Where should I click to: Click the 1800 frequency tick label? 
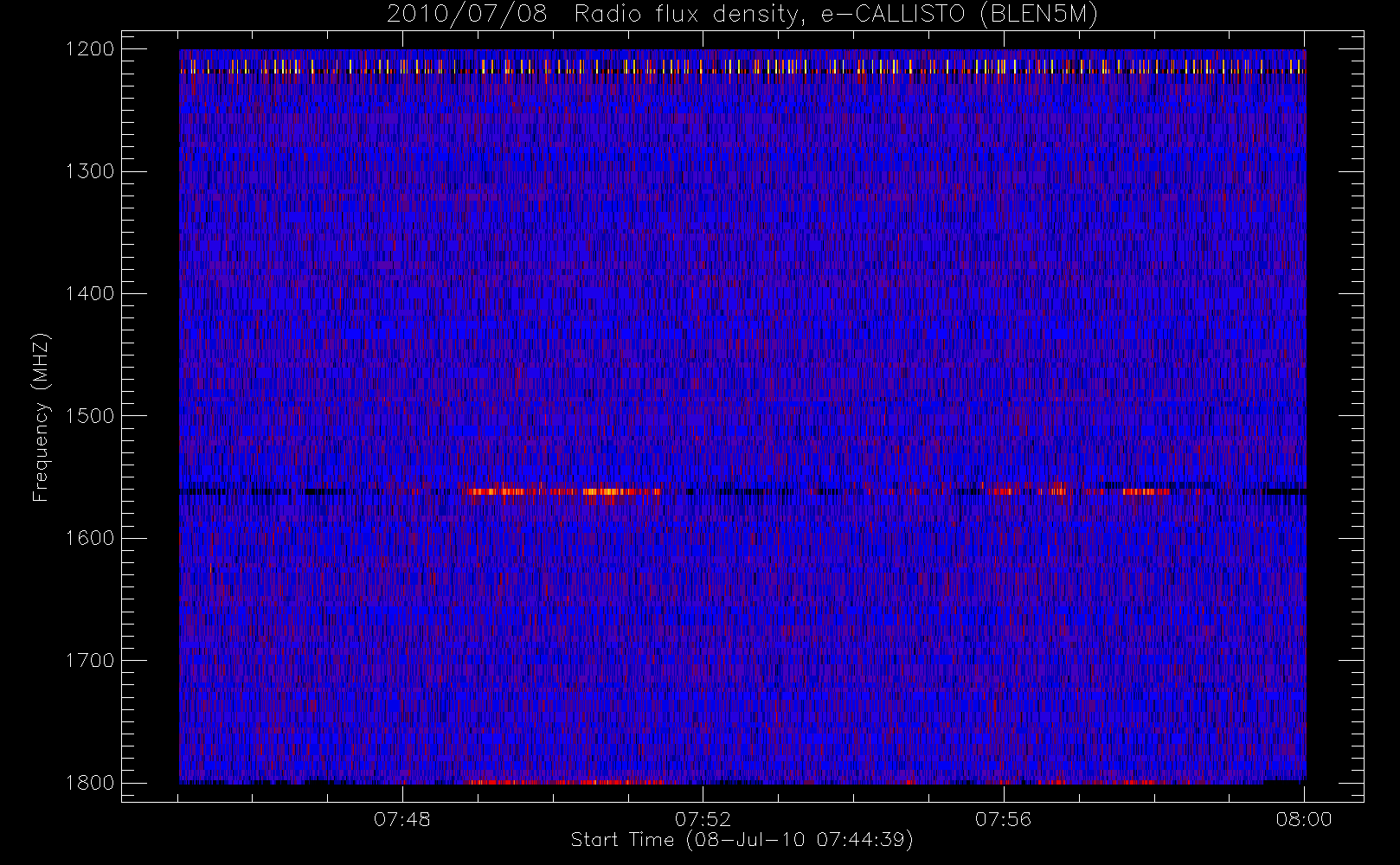pyautogui.click(x=90, y=783)
